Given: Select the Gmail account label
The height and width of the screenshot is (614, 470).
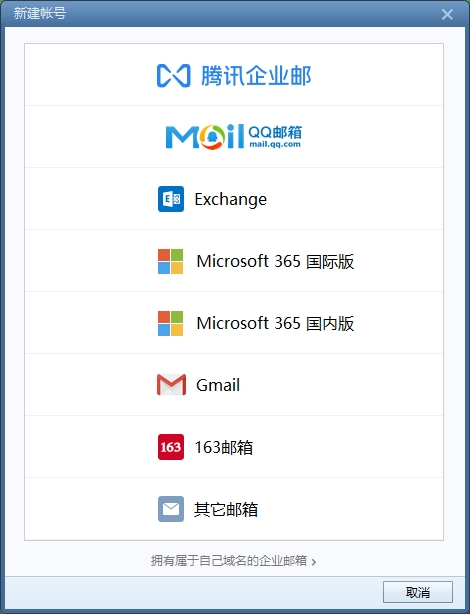Looking at the screenshot, I should (x=218, y=385).
